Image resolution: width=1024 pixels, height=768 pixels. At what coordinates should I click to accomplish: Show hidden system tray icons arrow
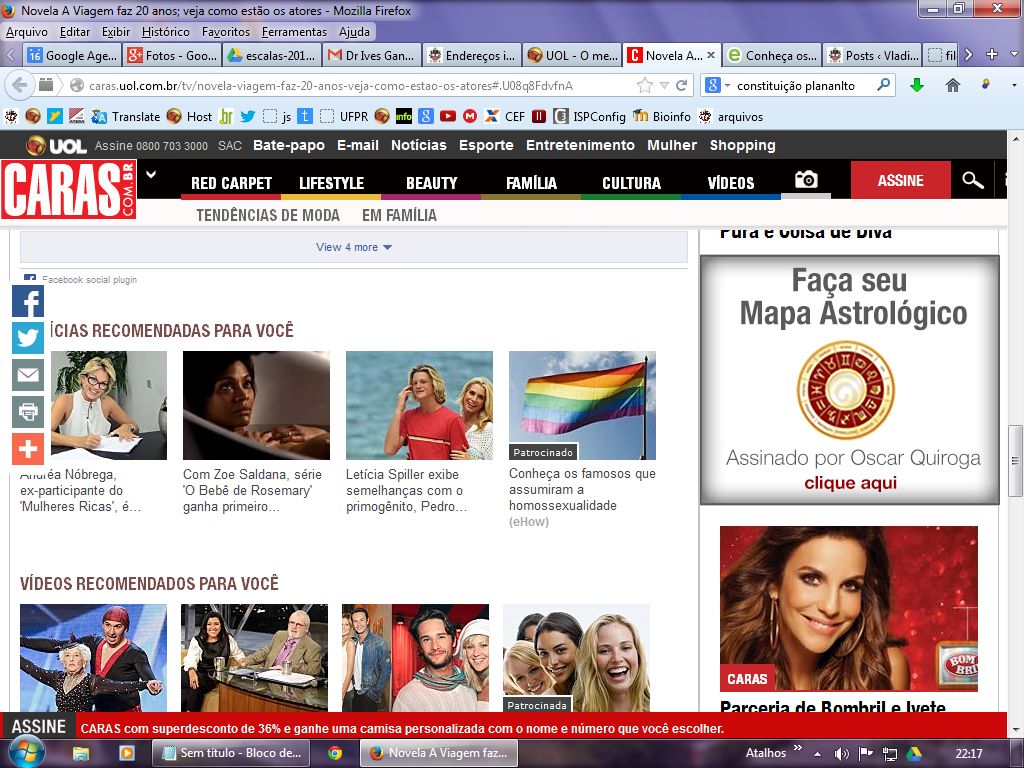coord(817,754)
